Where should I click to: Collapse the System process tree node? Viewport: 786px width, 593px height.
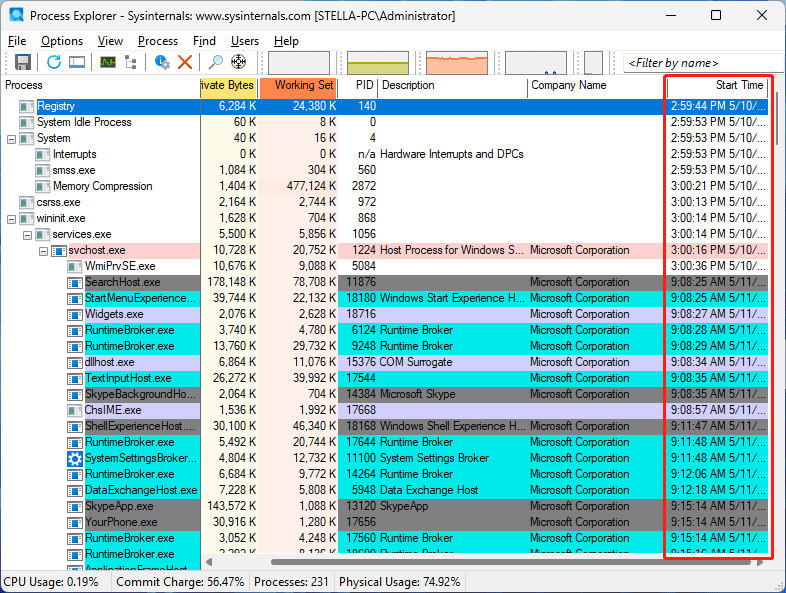11,139
